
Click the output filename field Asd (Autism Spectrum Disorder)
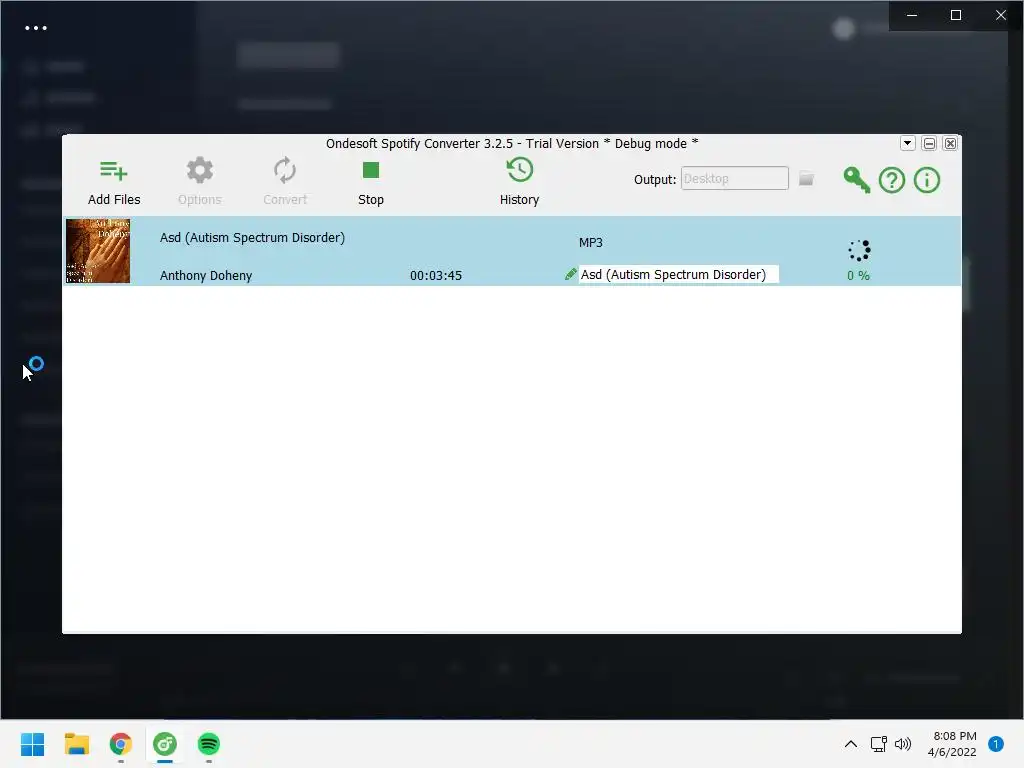coord(679,274)
